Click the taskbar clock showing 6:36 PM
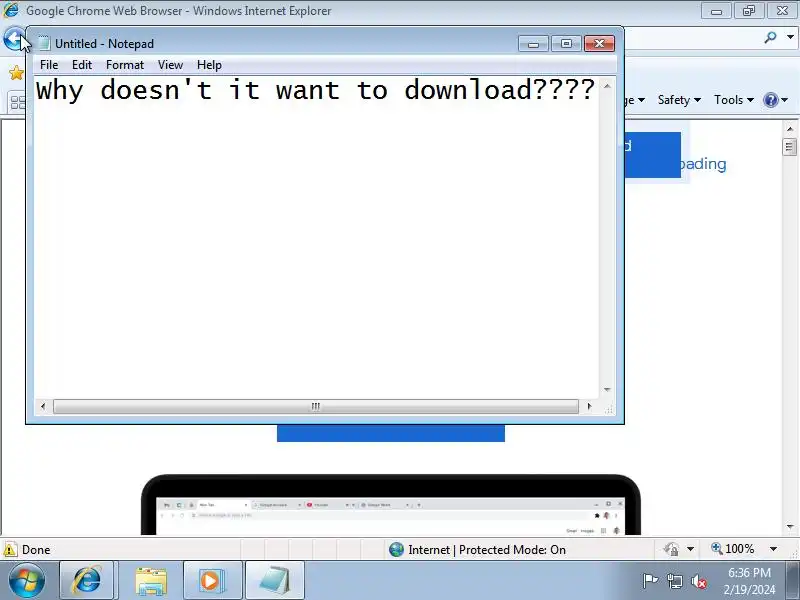The image size is (800, 600). pyautogui.click(x=749, y=581)
